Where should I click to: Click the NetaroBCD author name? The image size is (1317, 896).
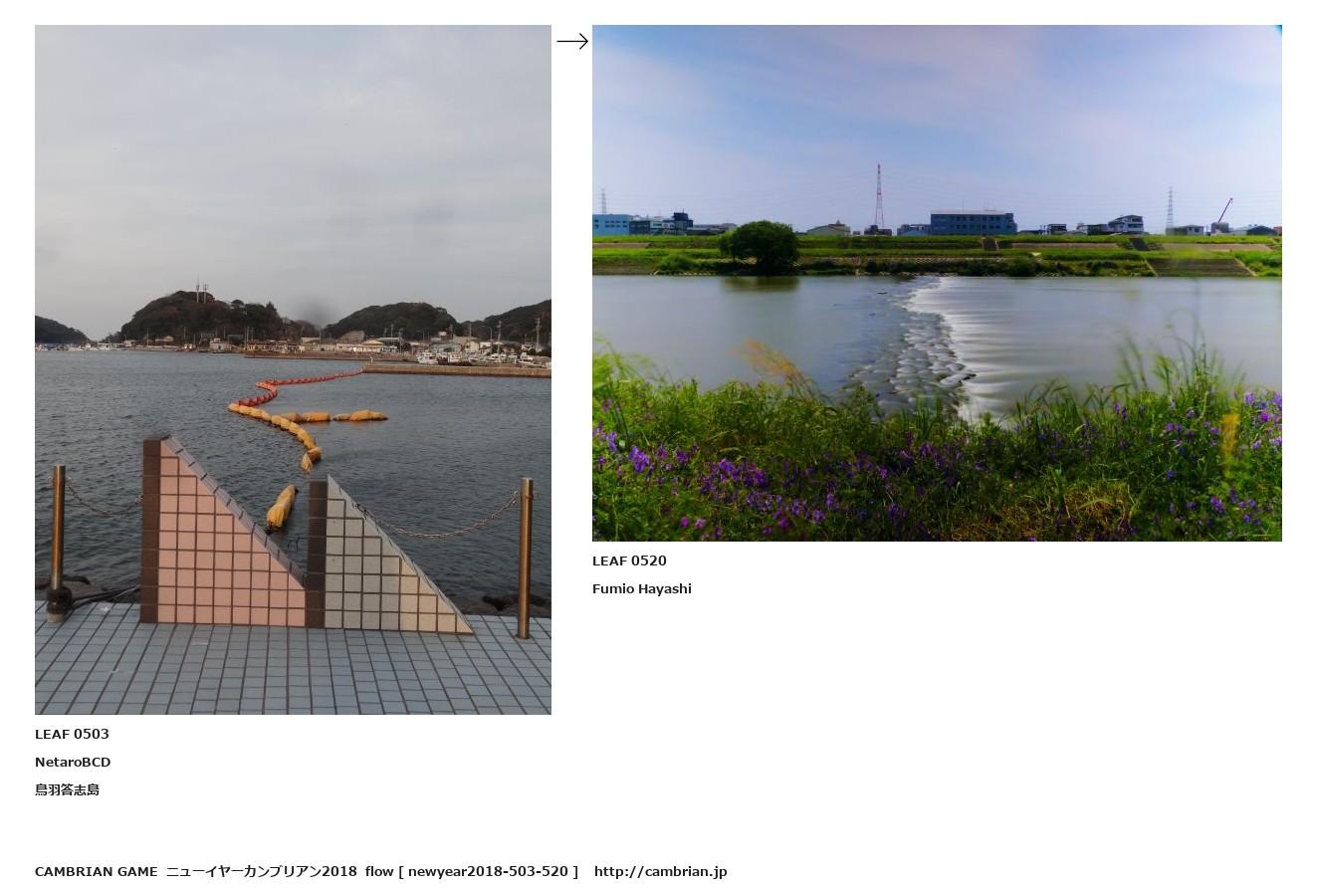click(x=73, y=762)
